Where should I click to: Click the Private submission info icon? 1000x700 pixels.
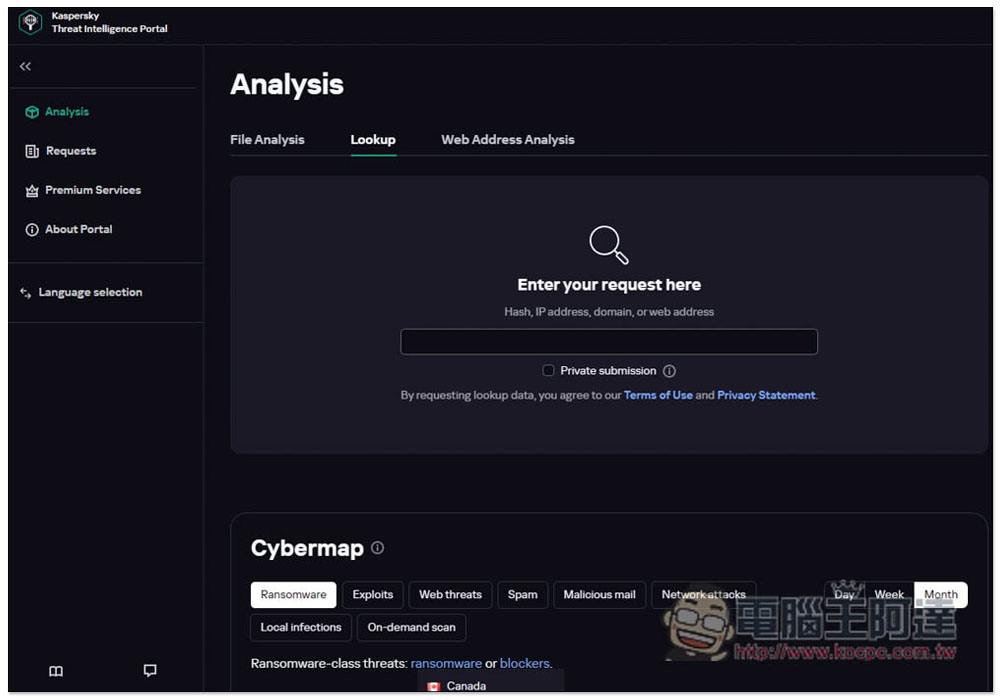point(669,371)
